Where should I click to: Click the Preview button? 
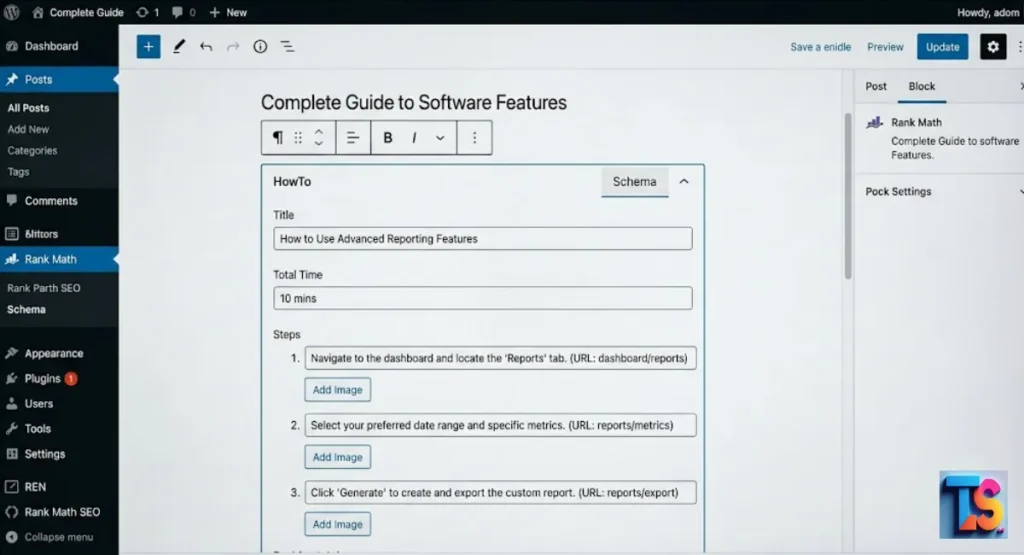(885, 47)
